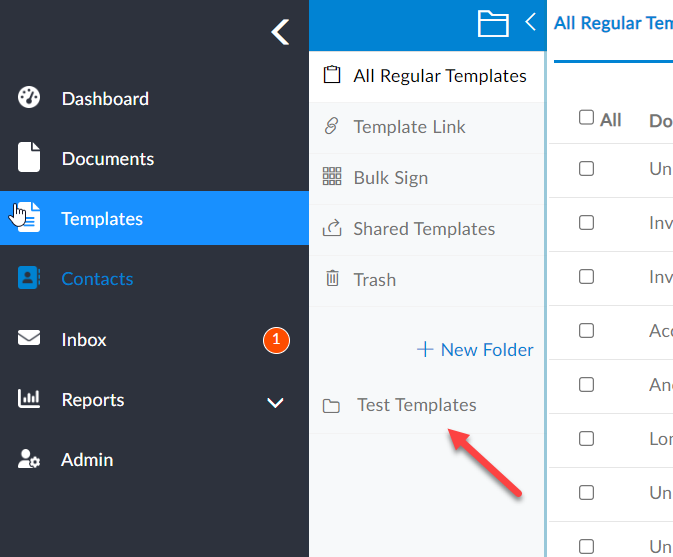Click the Inbox unread count badge

tap(276, 340)
